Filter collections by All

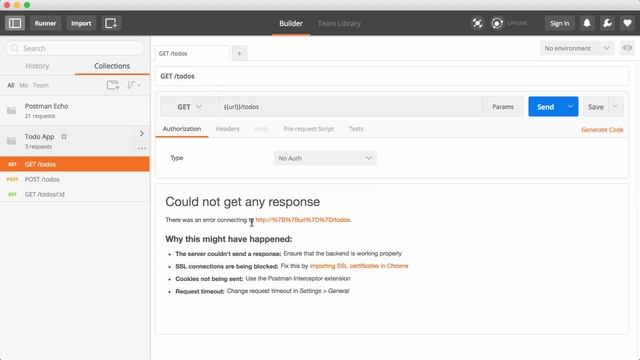[11, 85]
